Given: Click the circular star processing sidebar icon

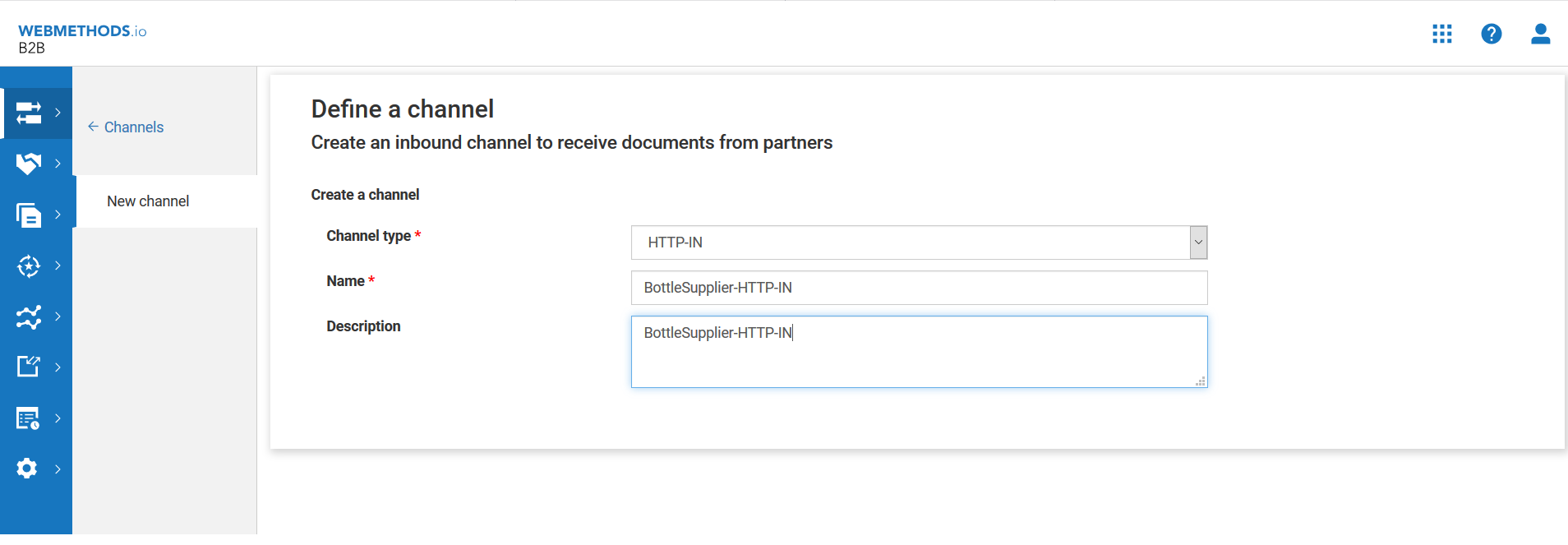Looking at the screenshot, I should [x=29, y=266].
